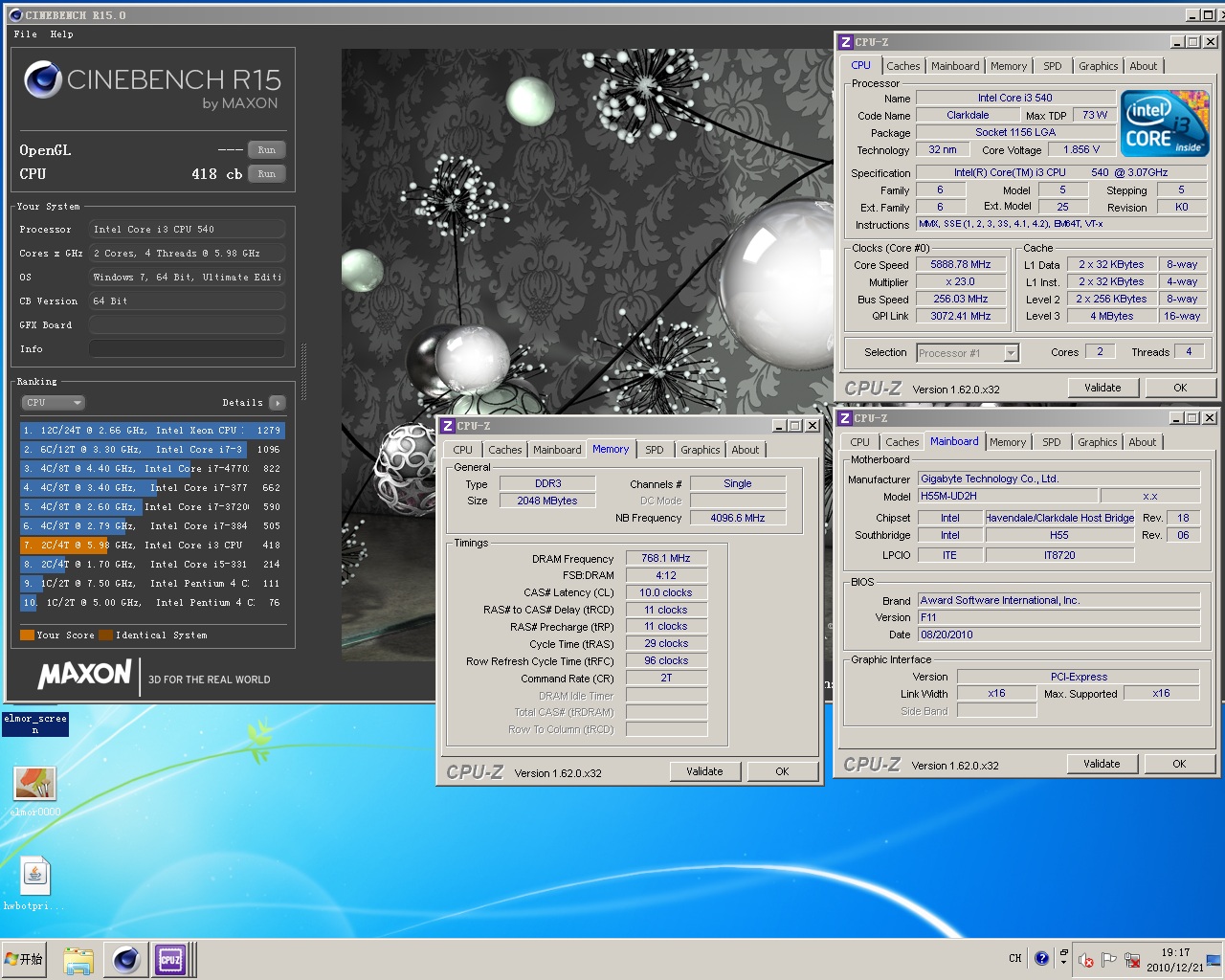Click the Cinebench taskbar icon
Image resolution: width=1225 pixels, height=980 pixels.
point(125,960)
